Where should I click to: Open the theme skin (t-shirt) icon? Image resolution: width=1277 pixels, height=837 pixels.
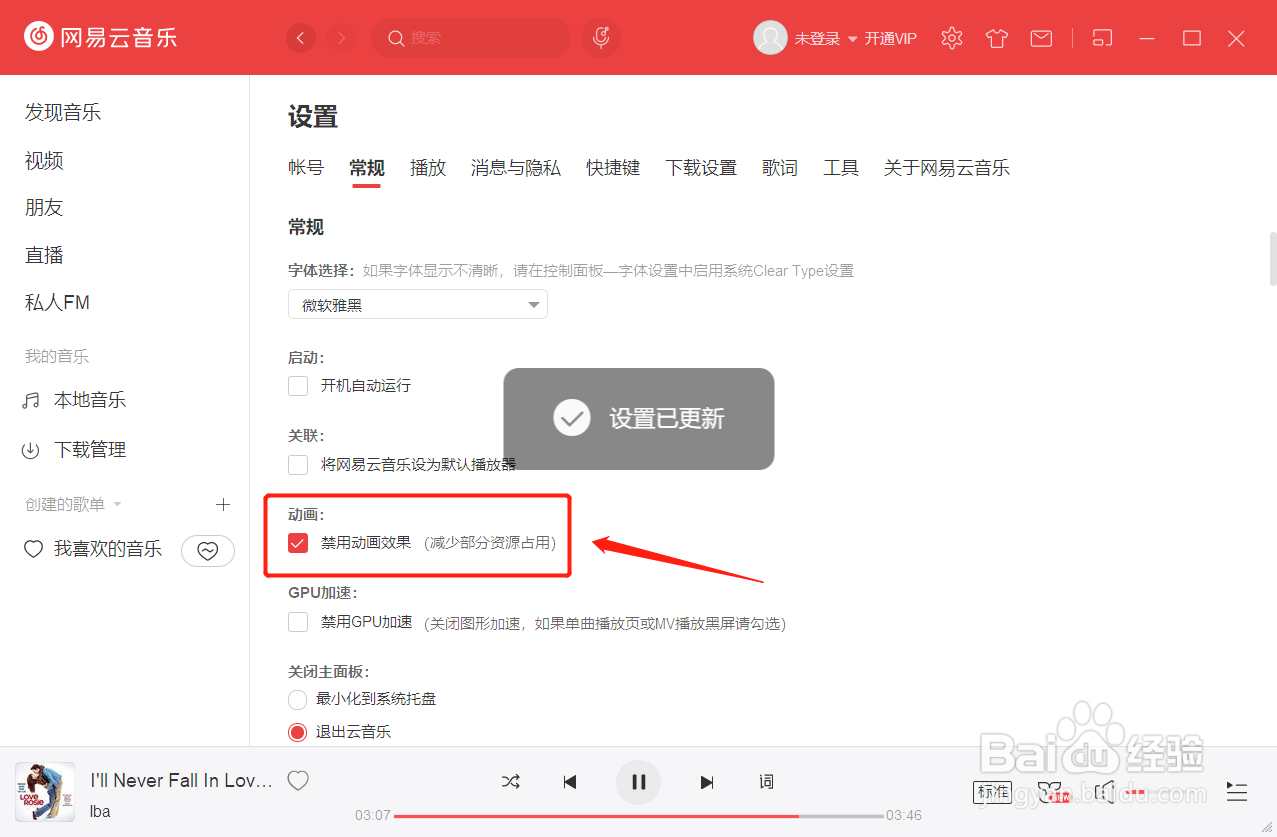coord(995,37)
